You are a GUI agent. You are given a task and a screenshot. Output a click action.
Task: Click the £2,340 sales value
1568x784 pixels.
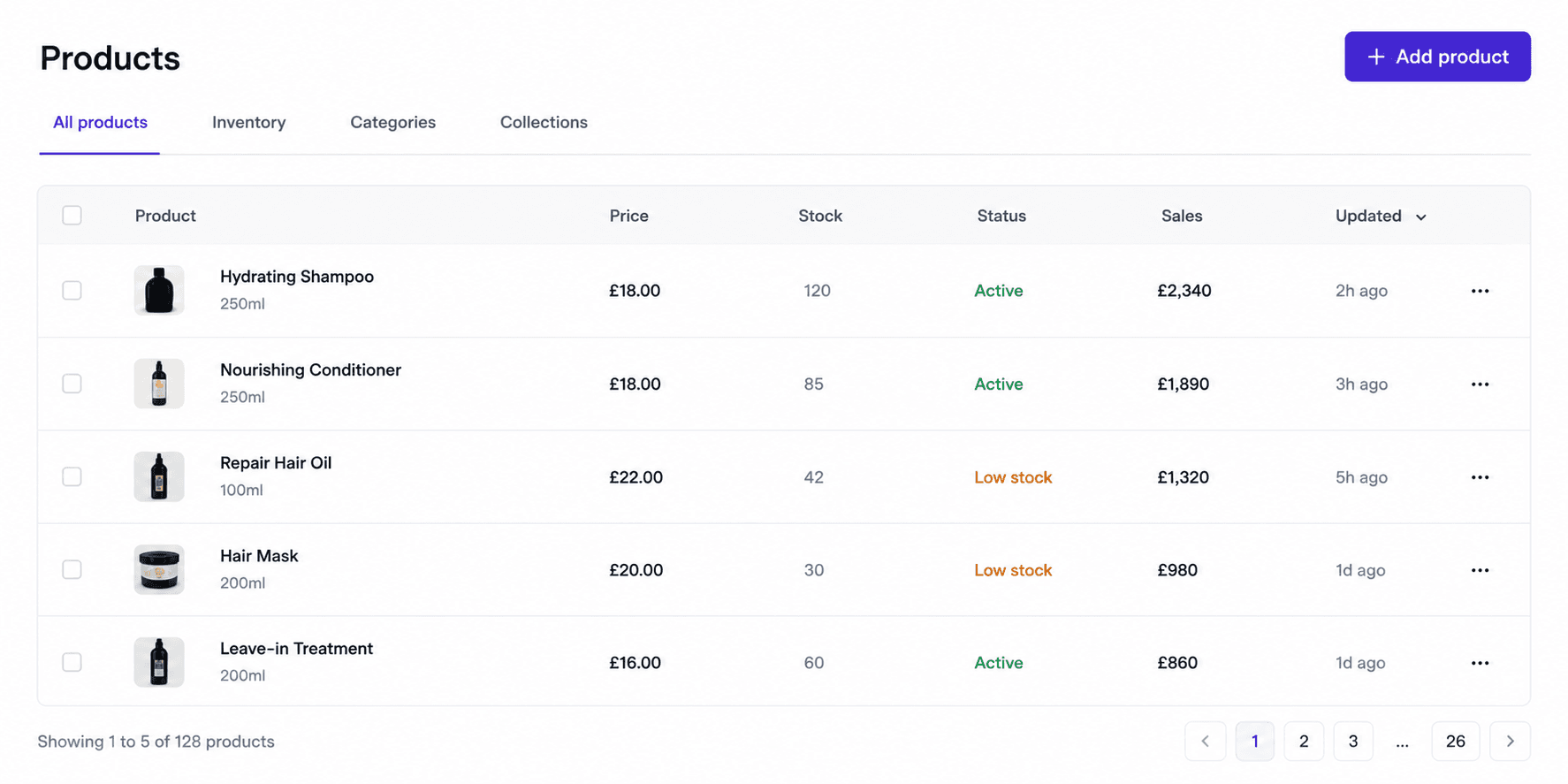pyautogui.click(x=1184, y=291)
